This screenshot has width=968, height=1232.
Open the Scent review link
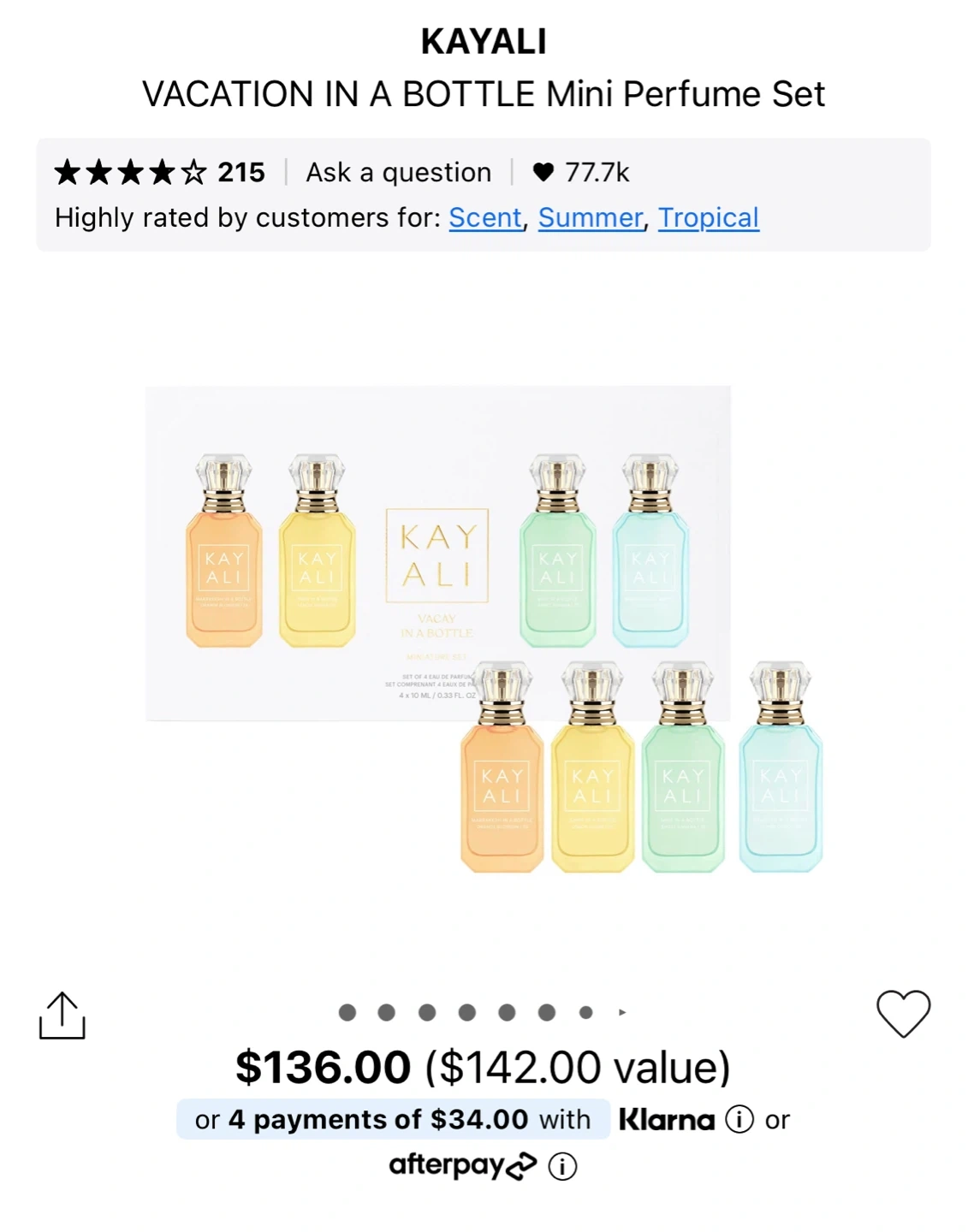pos(485,218)
